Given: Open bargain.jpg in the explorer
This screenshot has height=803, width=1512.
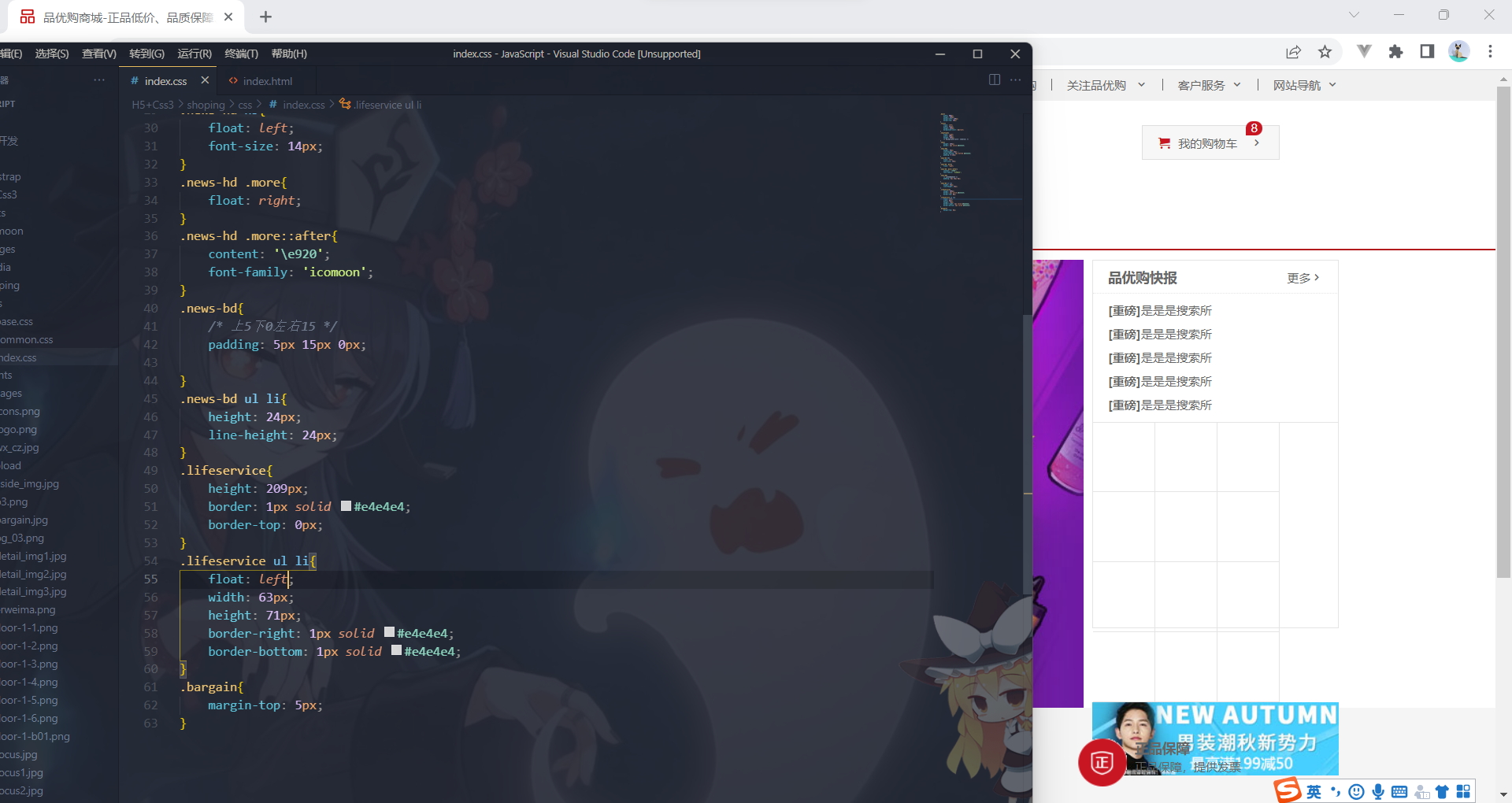Looking at the screenshot, I should tap(24, 520).
